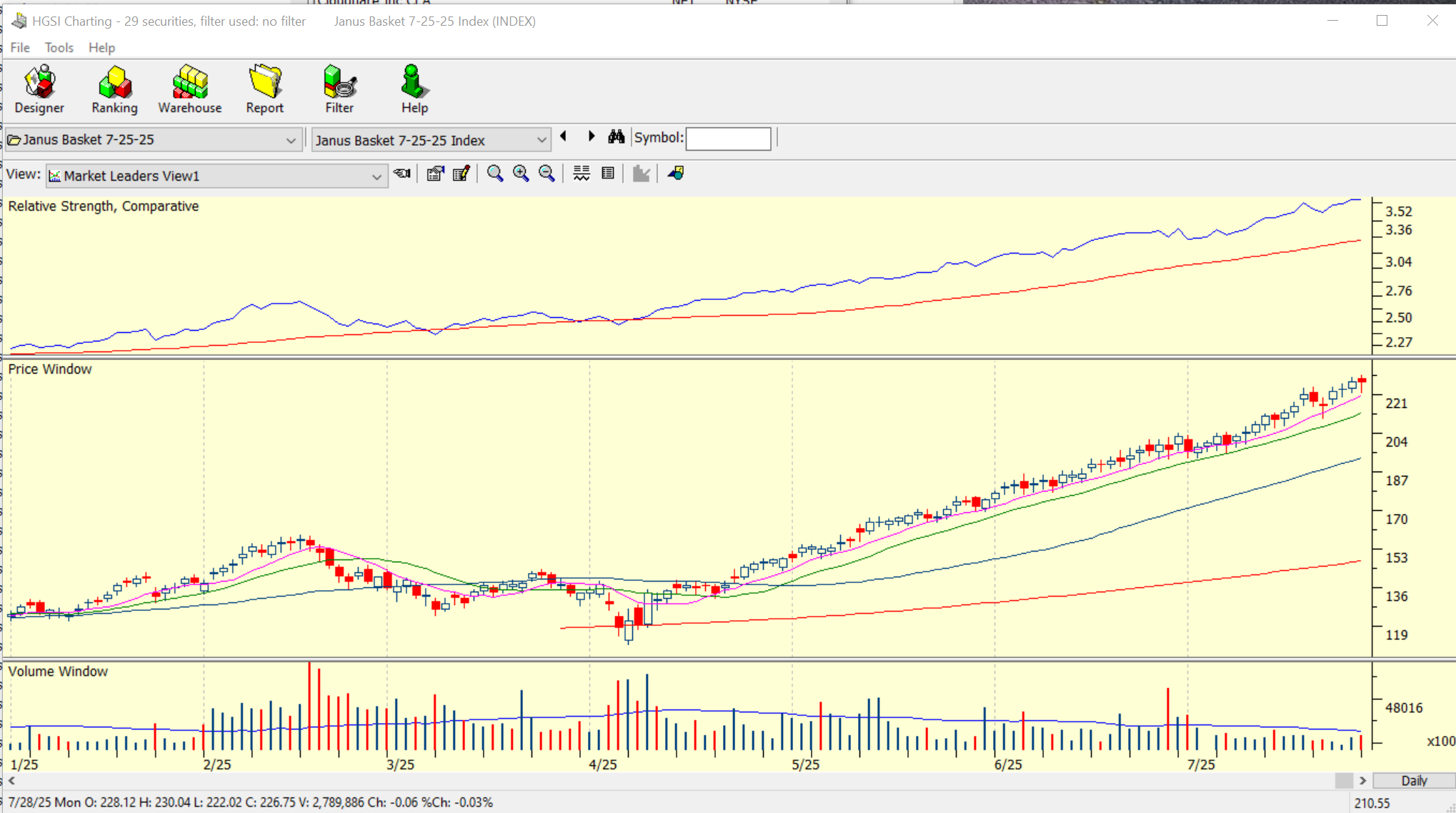Click the data list icon
Image resolution: width=1456 pixels, height=813 pixels.
608,173
